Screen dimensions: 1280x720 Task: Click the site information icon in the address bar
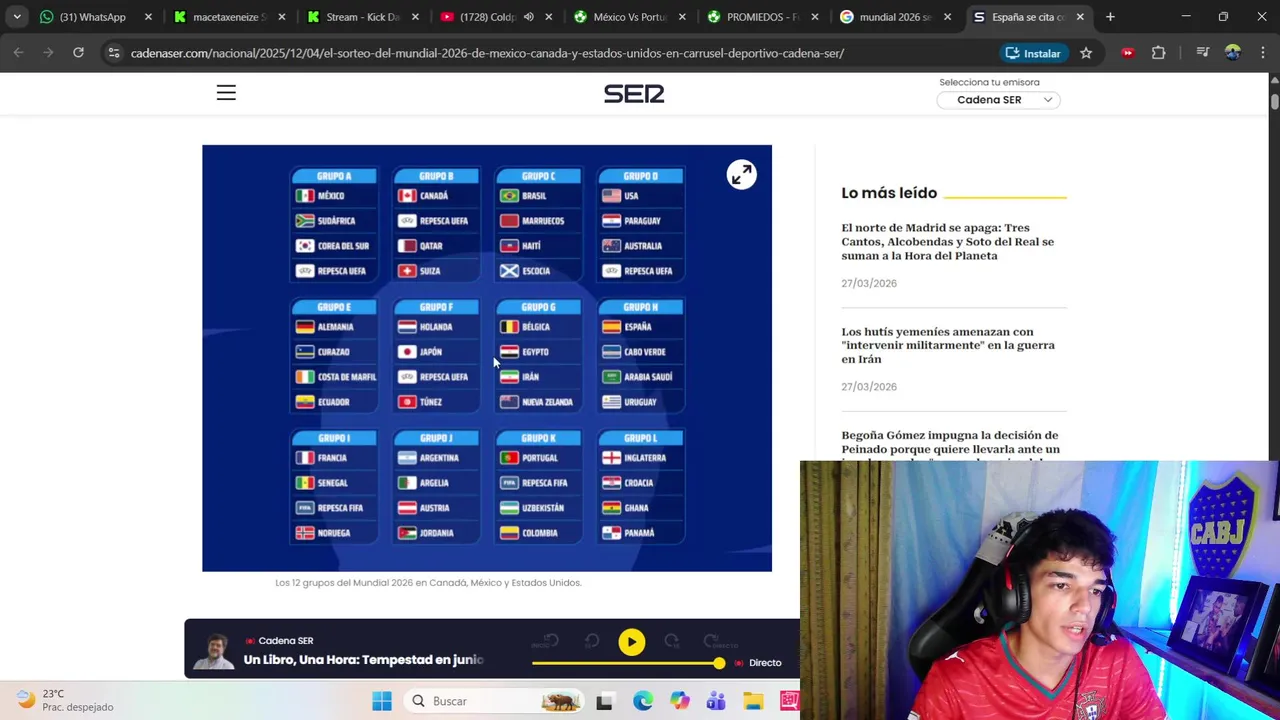coord(113,53)
